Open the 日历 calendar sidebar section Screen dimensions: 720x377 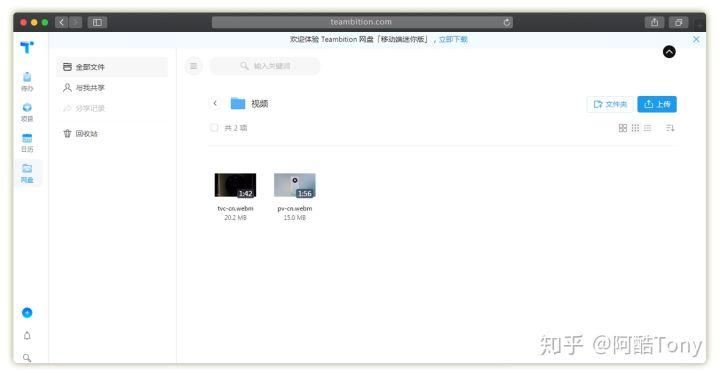pyautogui.click(x=27, y=143)
